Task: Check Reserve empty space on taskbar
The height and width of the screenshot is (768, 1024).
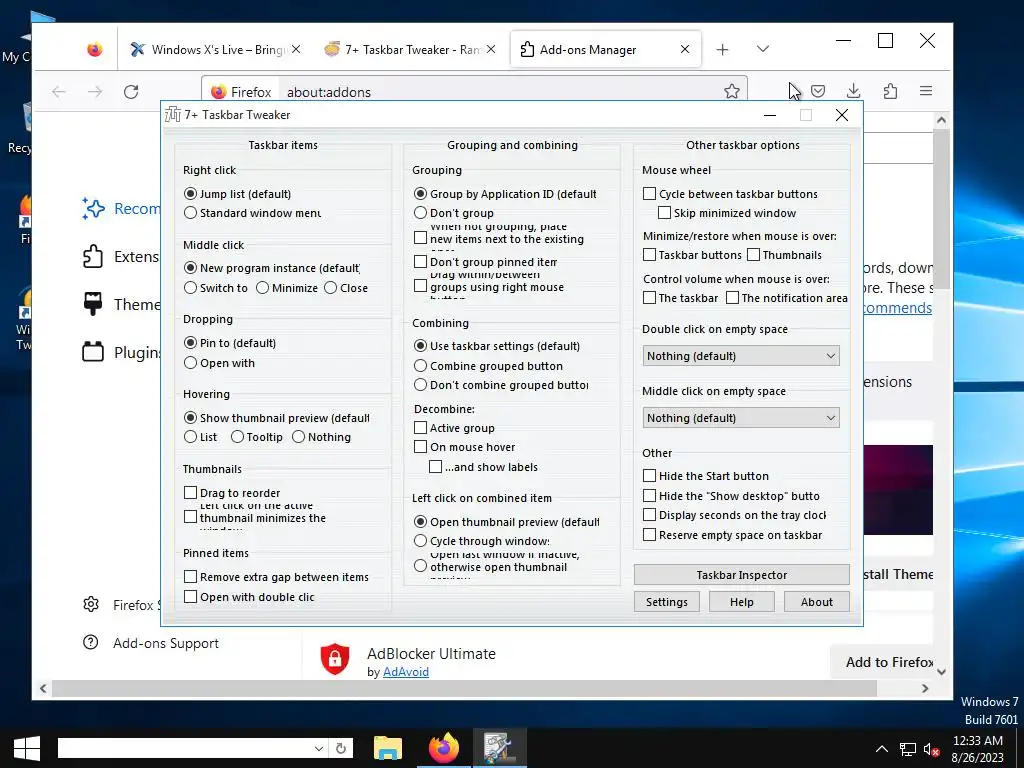Action: click(x=649, y=535)
